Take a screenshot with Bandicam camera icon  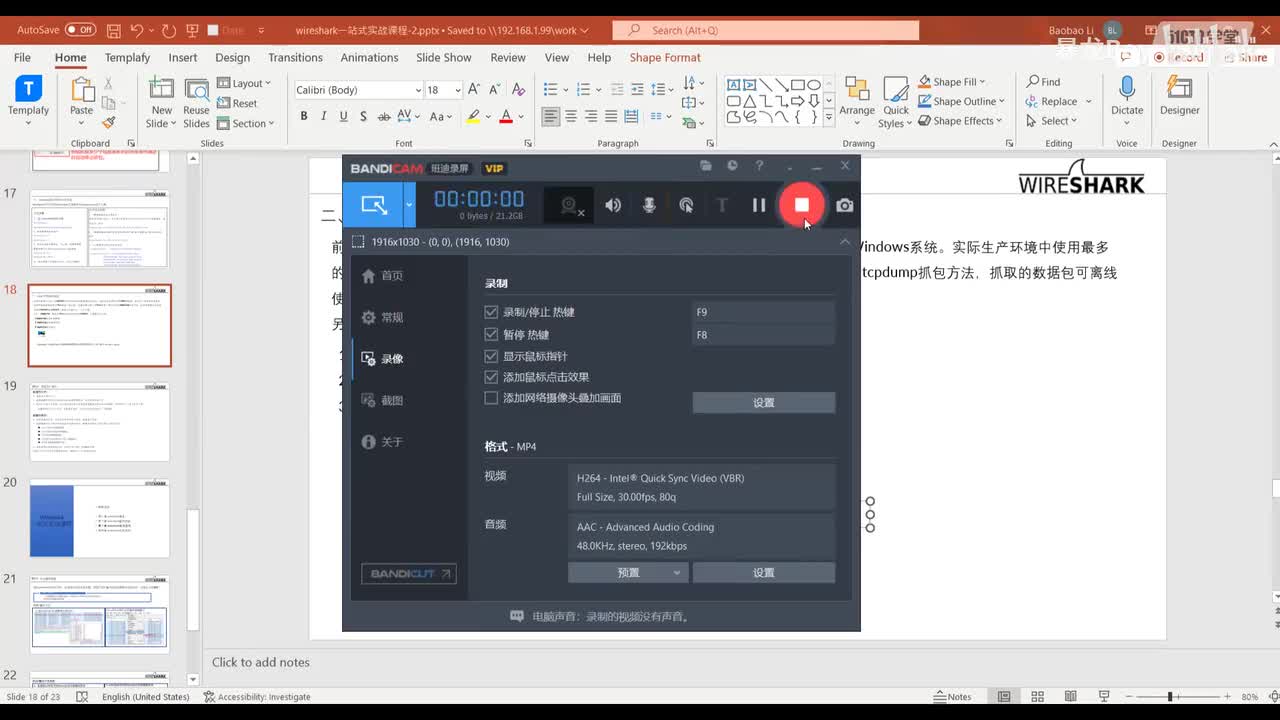point(845,205)
